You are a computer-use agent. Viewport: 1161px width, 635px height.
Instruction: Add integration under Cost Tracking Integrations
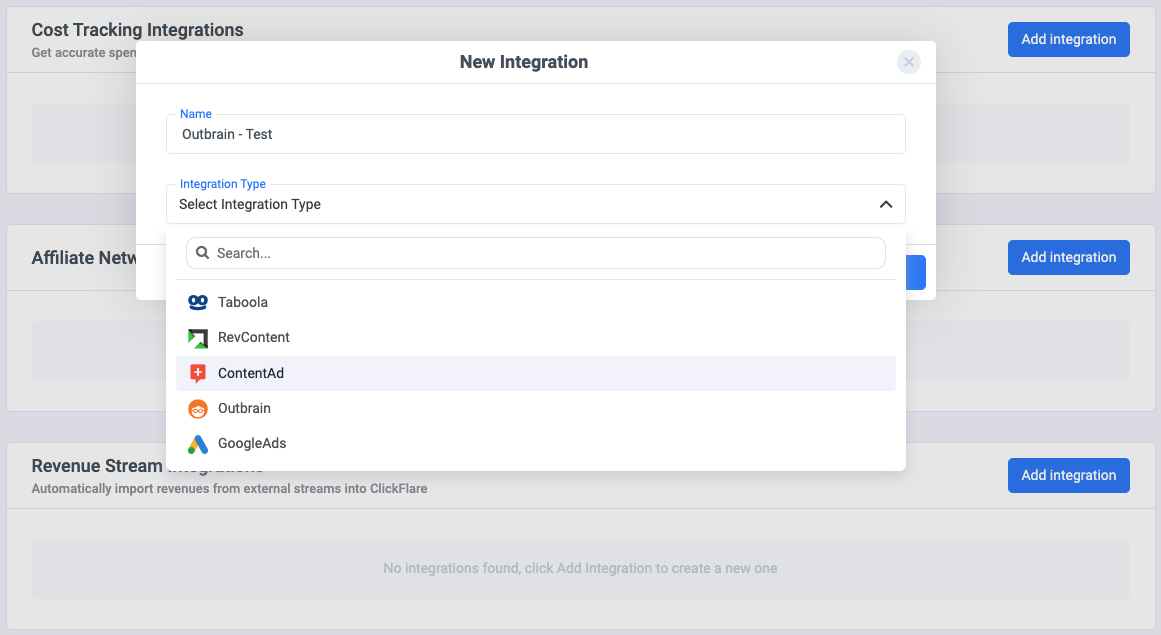pos(1068,39)
